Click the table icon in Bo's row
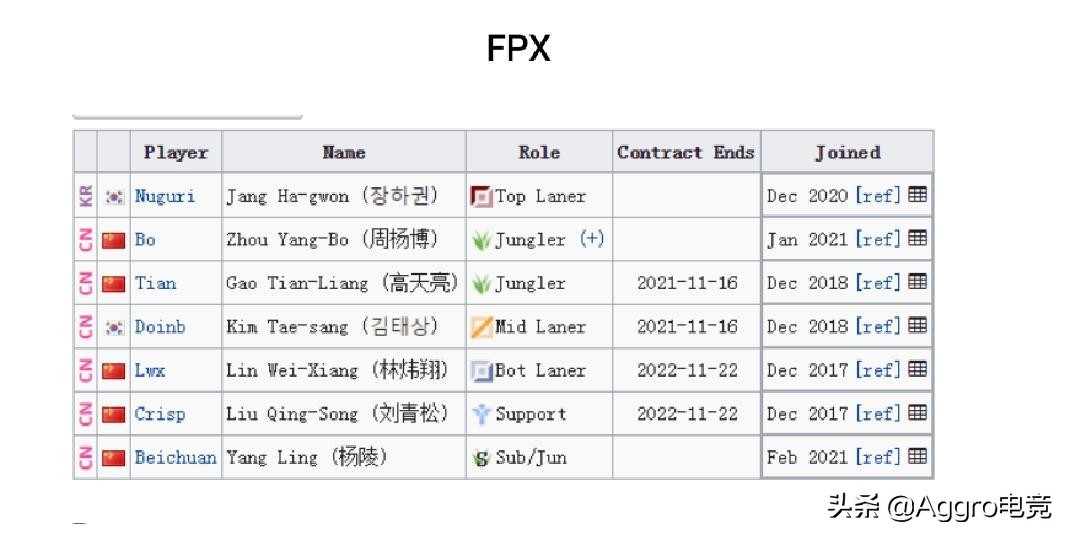 pos(917,238)
